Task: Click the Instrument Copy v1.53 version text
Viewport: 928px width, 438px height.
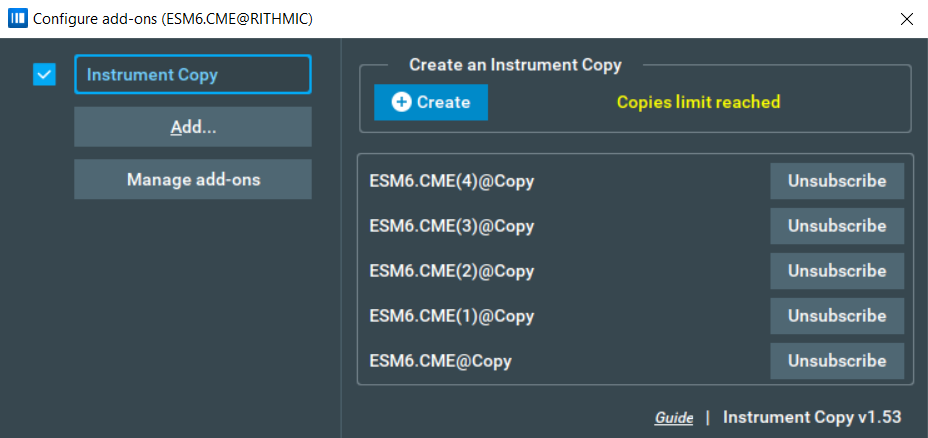Action: coord(812,417)
